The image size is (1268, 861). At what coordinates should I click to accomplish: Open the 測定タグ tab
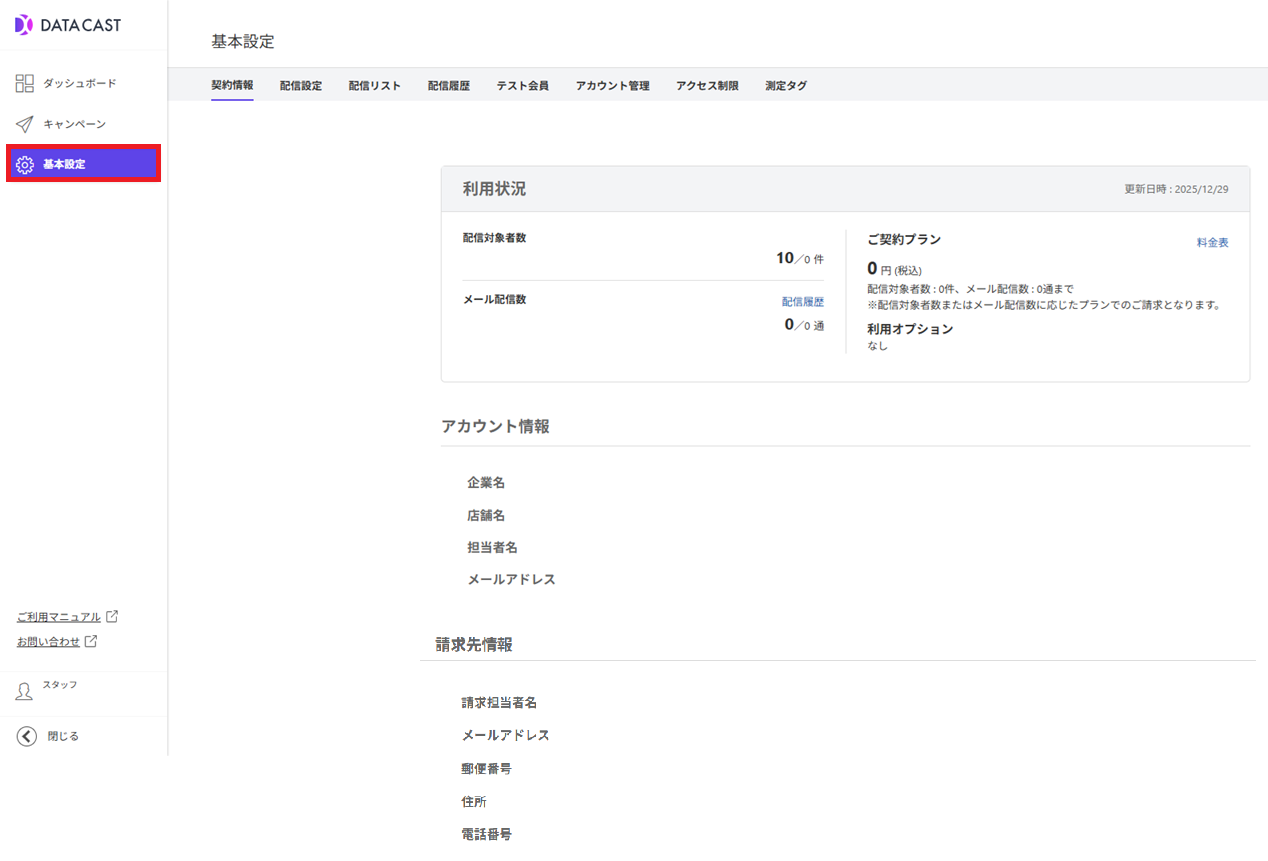[x=785, y=86]
